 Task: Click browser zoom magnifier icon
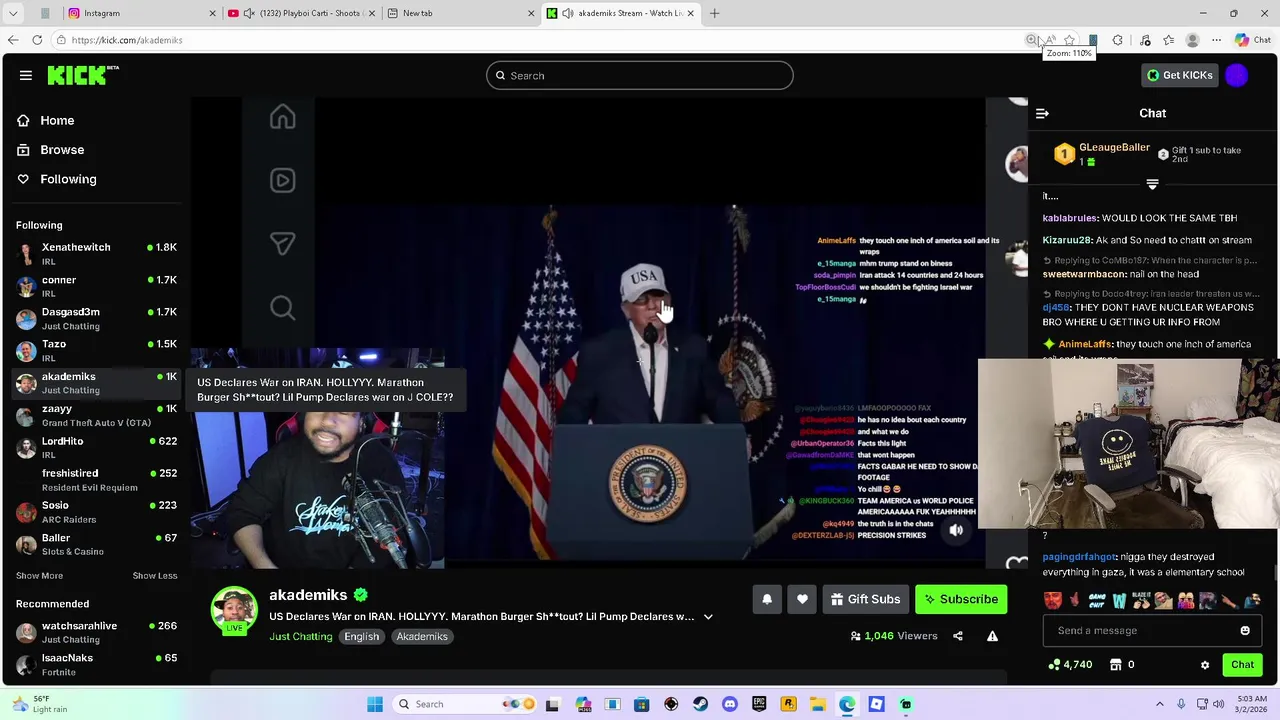(1031, 40)
